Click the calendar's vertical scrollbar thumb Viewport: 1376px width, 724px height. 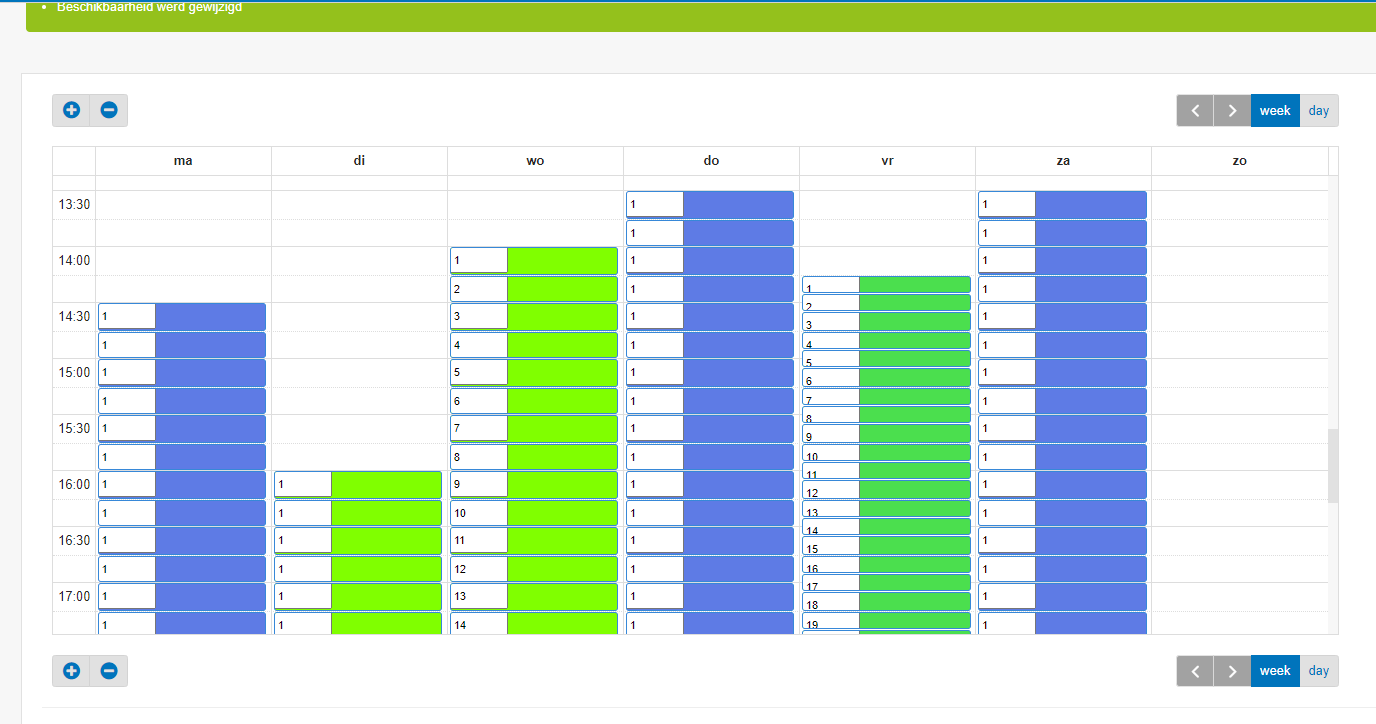click(x=1332, y=466)
